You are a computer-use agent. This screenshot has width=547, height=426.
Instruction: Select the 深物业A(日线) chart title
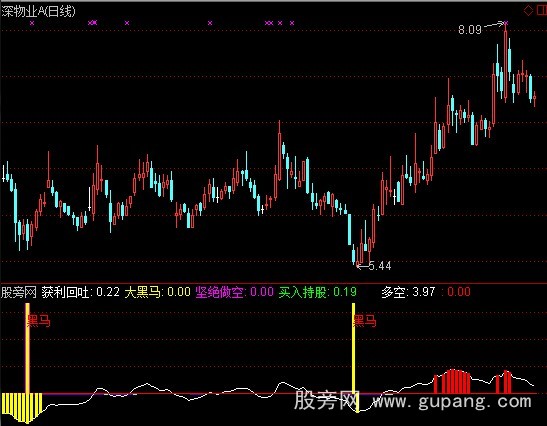[x=38, y=12]
